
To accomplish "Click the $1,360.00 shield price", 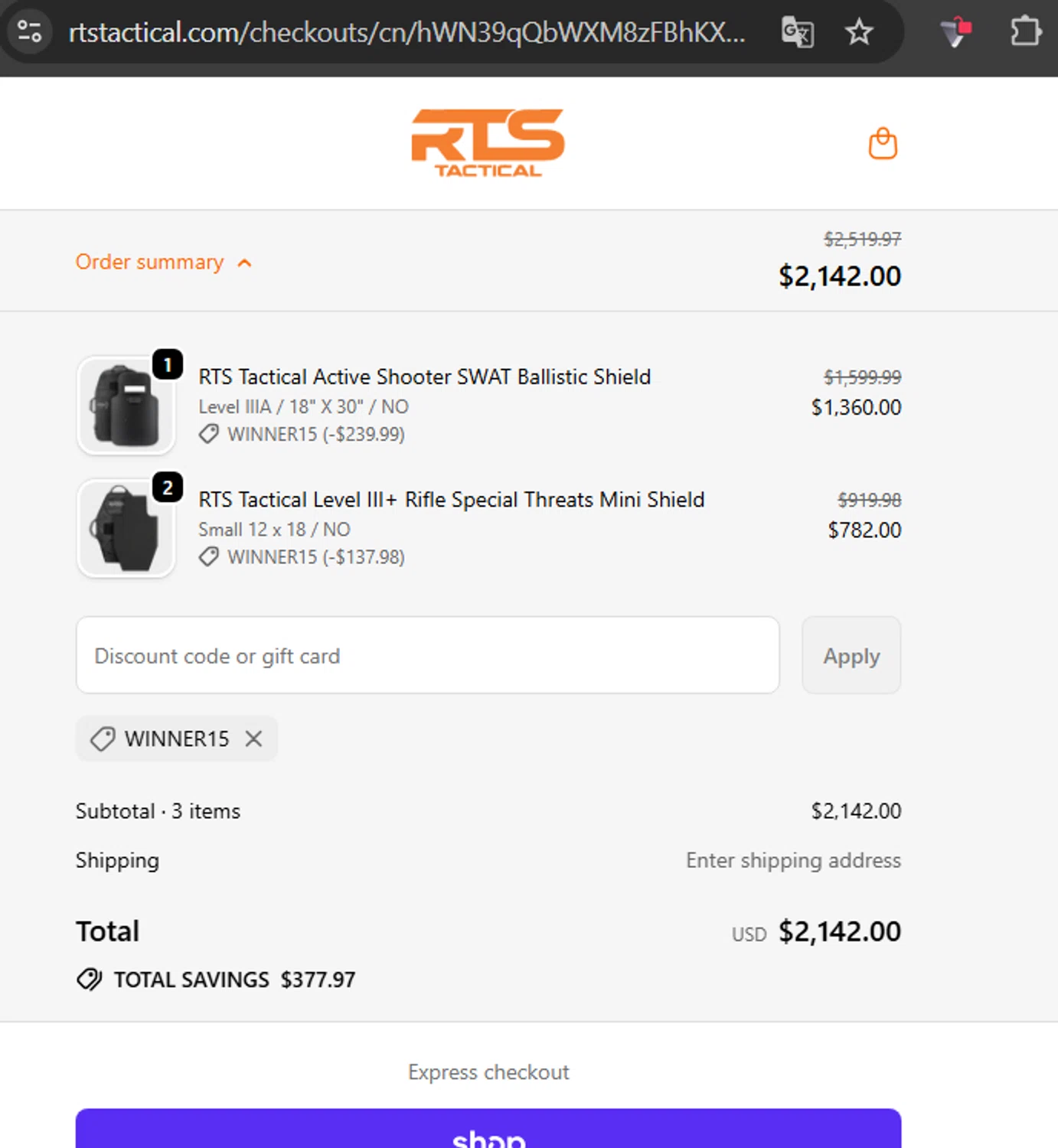I will [856, 407].
